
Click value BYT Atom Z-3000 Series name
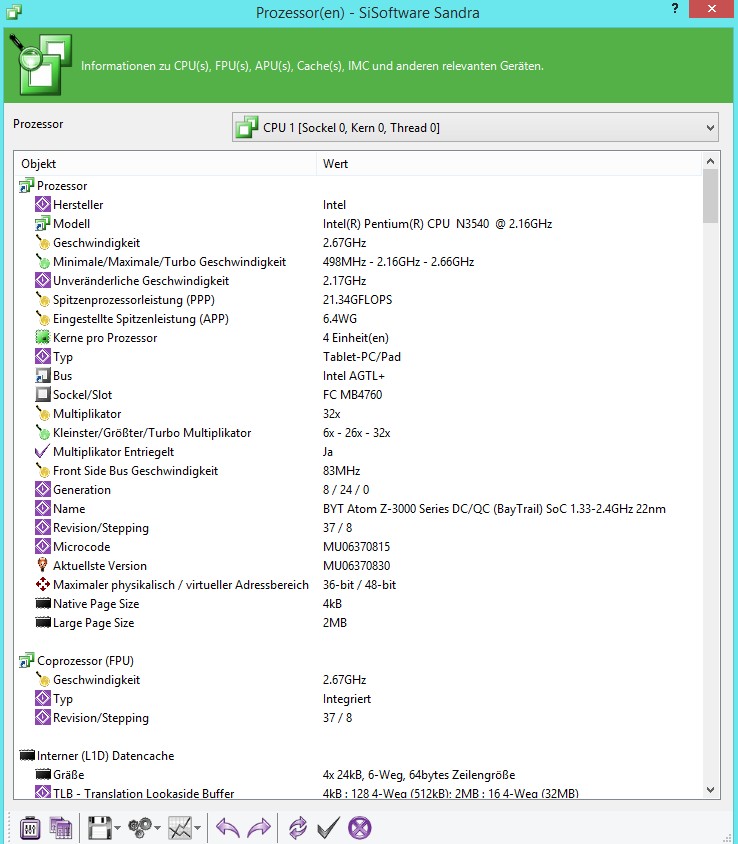click(494, 509)
